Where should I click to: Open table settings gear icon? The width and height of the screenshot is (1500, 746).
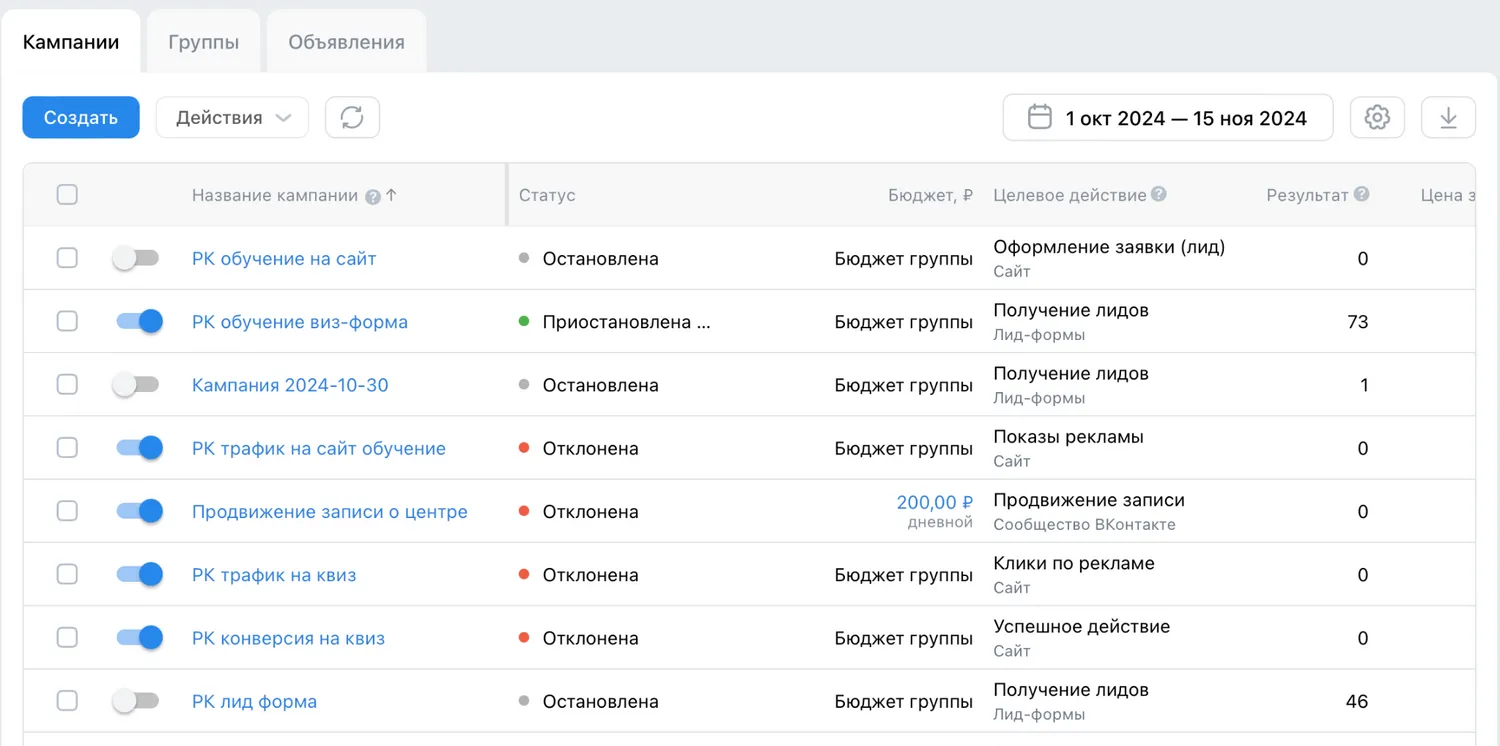tap(1377, 117)
